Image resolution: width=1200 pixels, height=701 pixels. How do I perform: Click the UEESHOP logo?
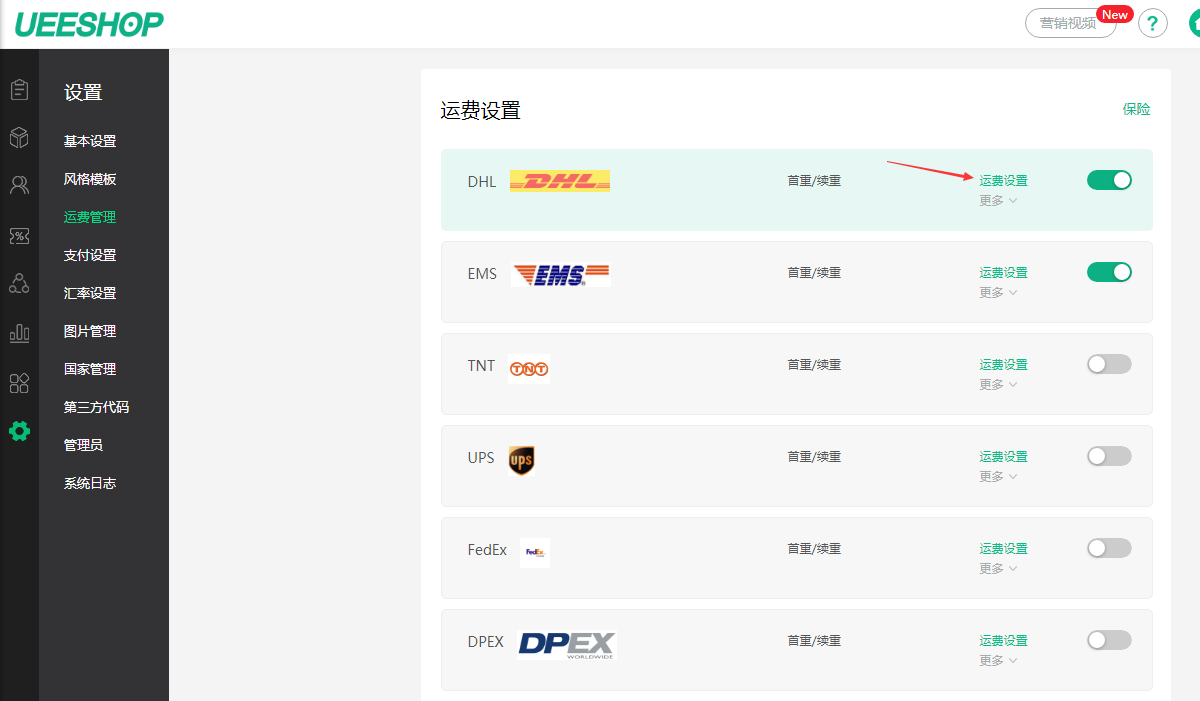click(89, 24)
